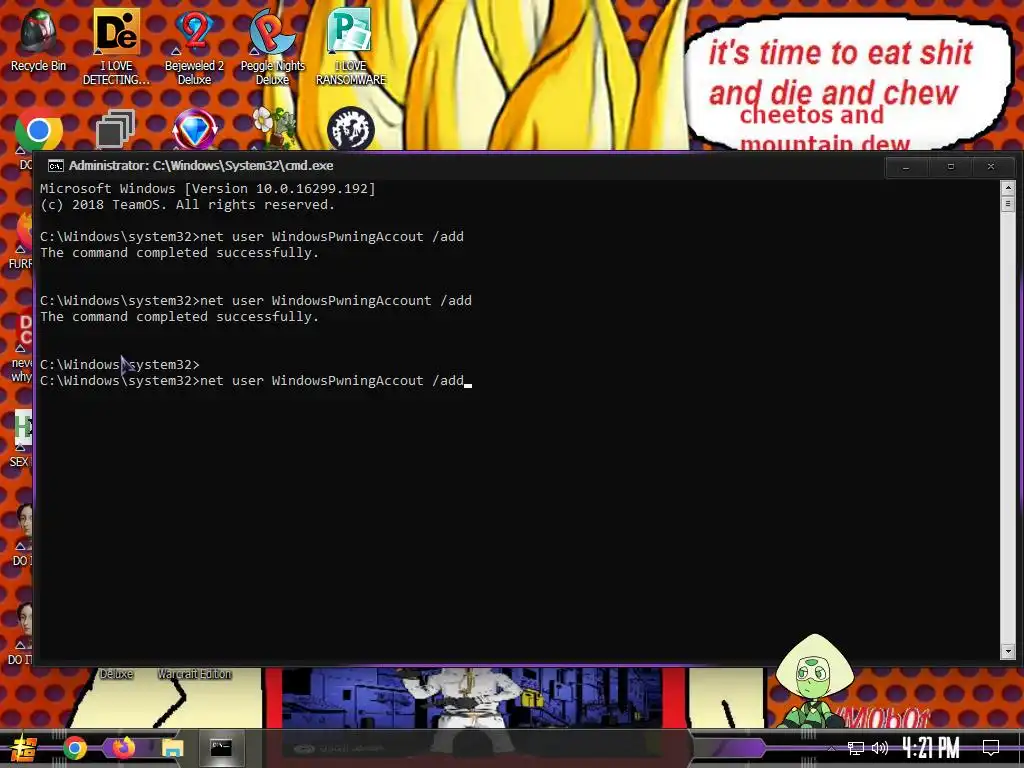Launch Peggle Nights Deluxe desktop shortcut
This screenshot has width=1024, height=768.
[x=272, y=47]
